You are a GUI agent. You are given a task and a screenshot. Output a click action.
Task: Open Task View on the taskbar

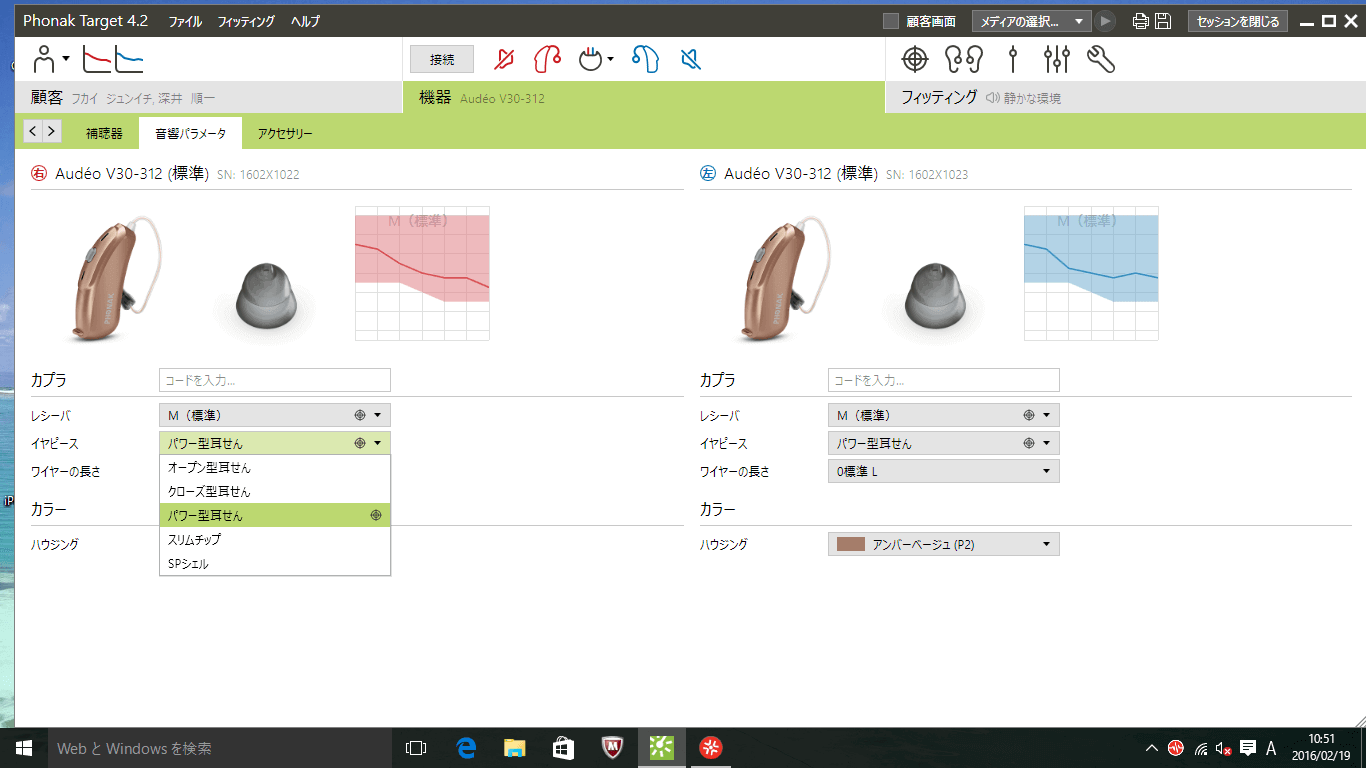click(416, 748)
